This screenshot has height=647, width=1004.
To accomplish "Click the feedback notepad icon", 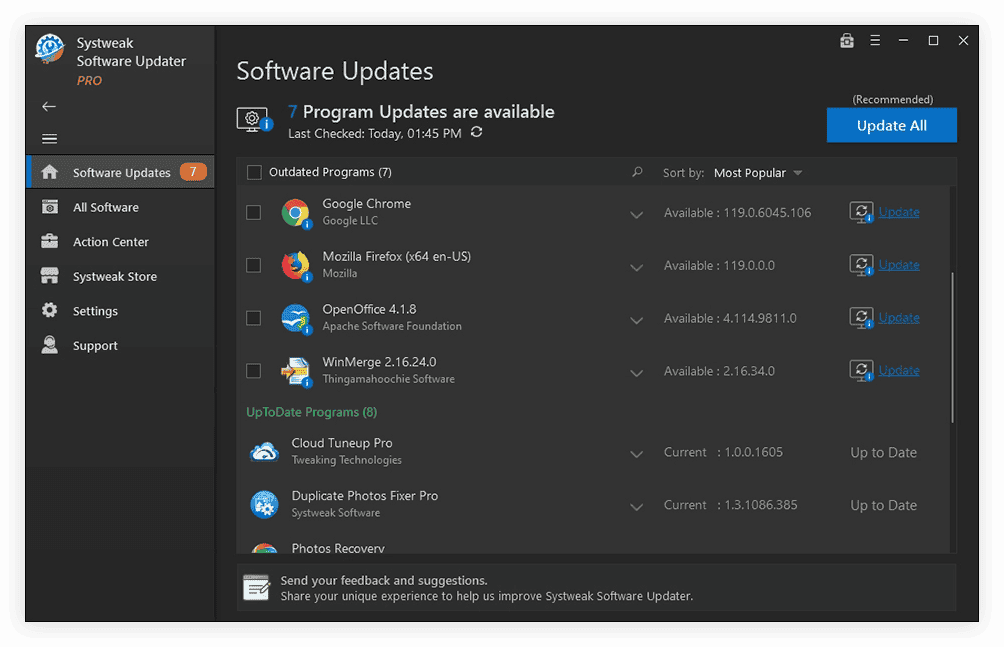I will coord(256,587).
